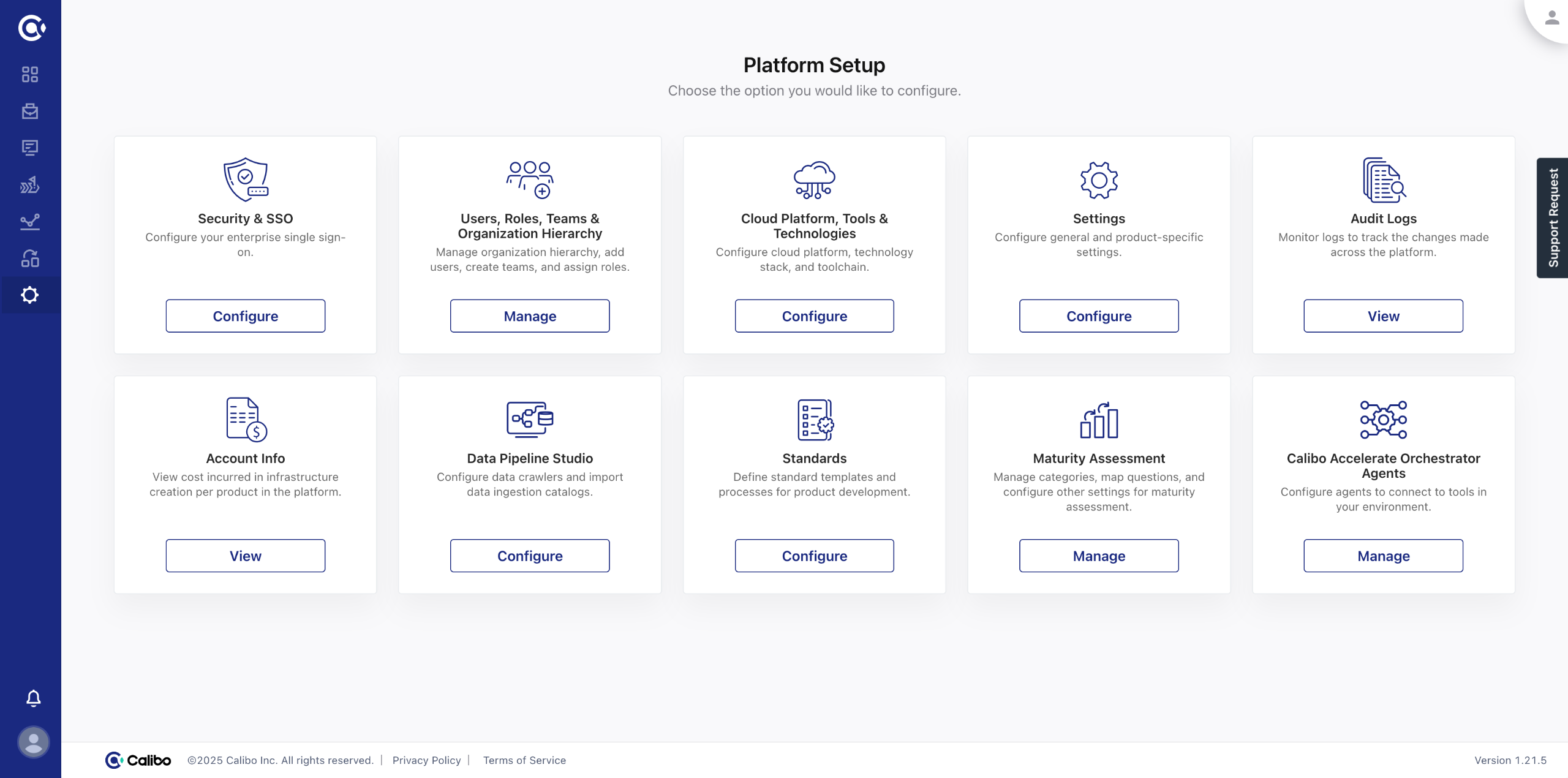1568x778 pixels.
Task: Open the Support Request side tab
Action: tap(1553, 218)
